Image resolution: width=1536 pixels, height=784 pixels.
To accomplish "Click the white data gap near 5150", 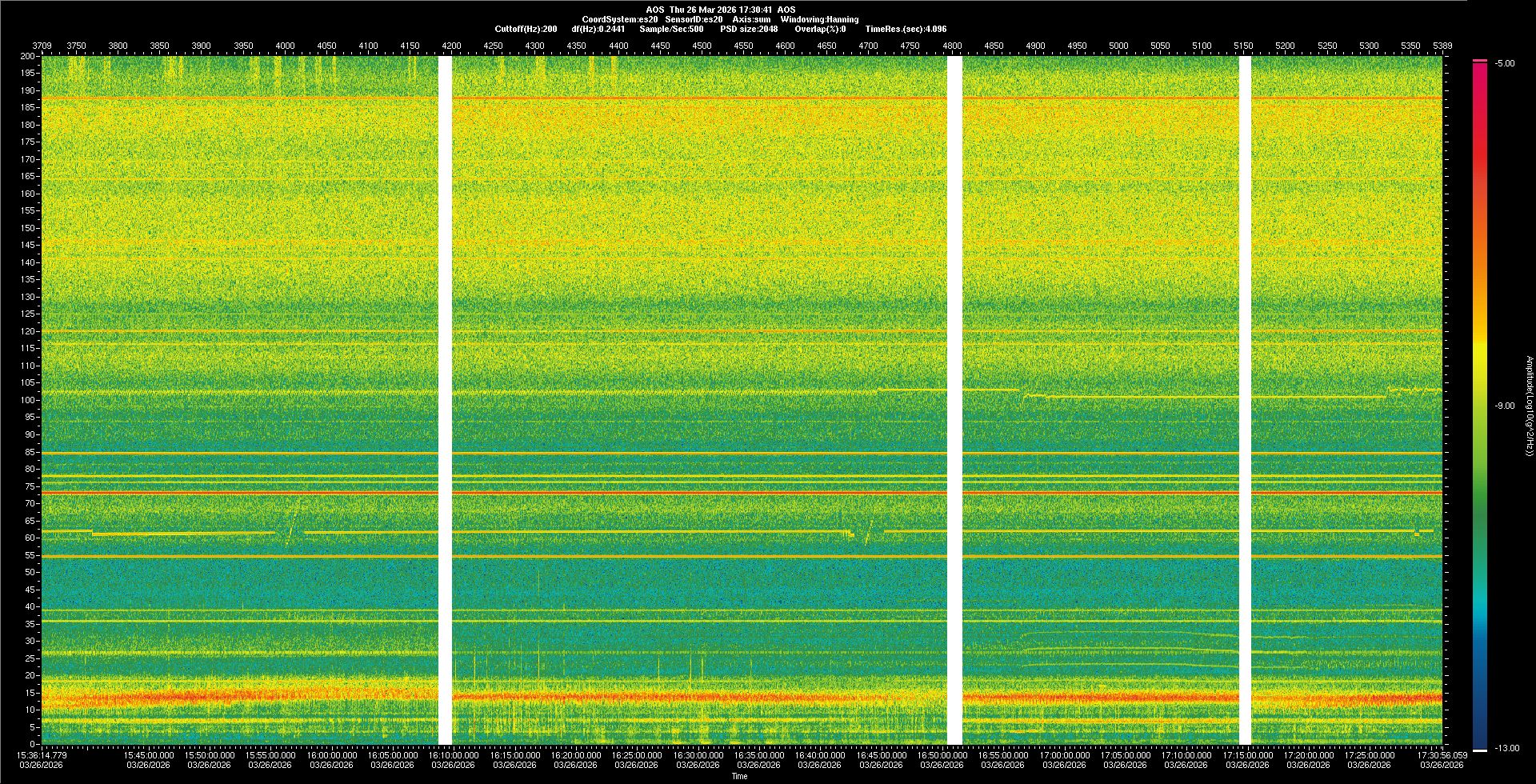I will [1245, 400].
